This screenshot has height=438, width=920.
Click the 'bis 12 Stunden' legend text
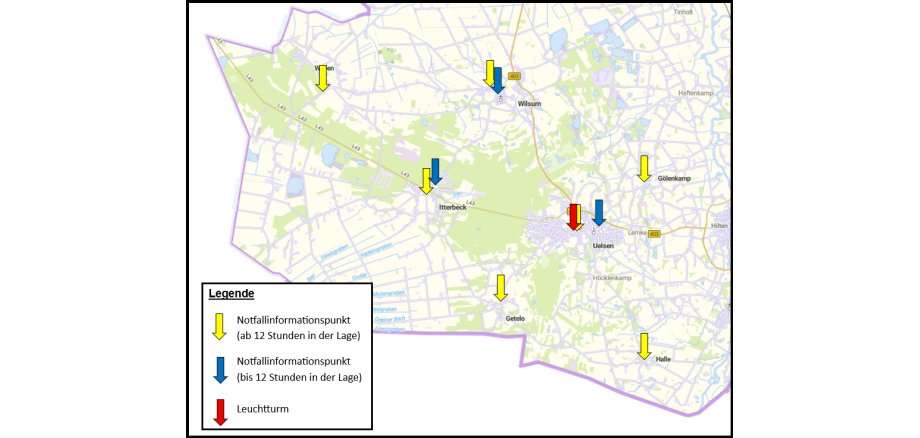pyautogui.click(x=298, y=376)
